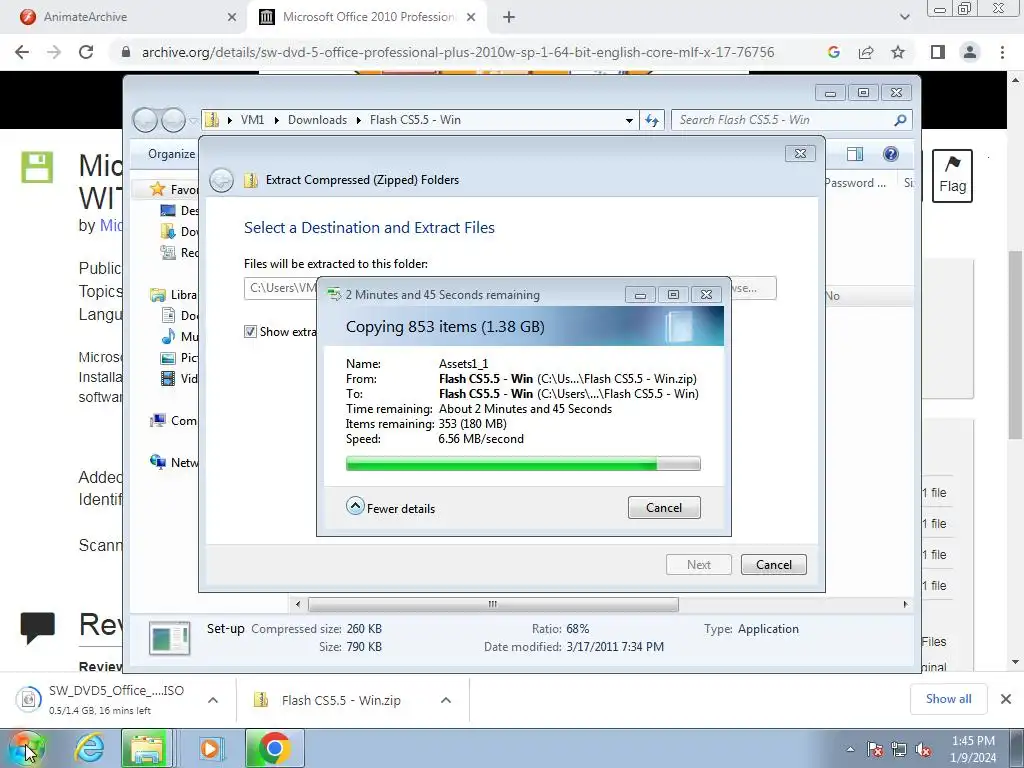
Task: Click the Explorer refresh button
Action: pos(652,120)
